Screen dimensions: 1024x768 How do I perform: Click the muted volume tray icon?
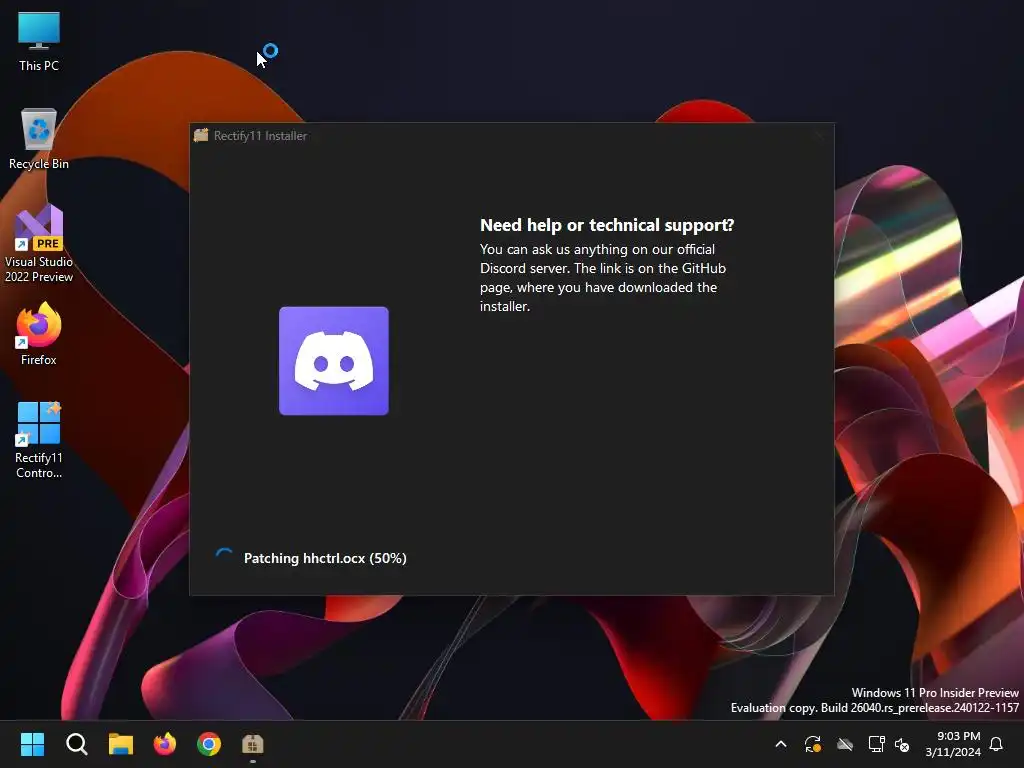click(x=902, y=744)
